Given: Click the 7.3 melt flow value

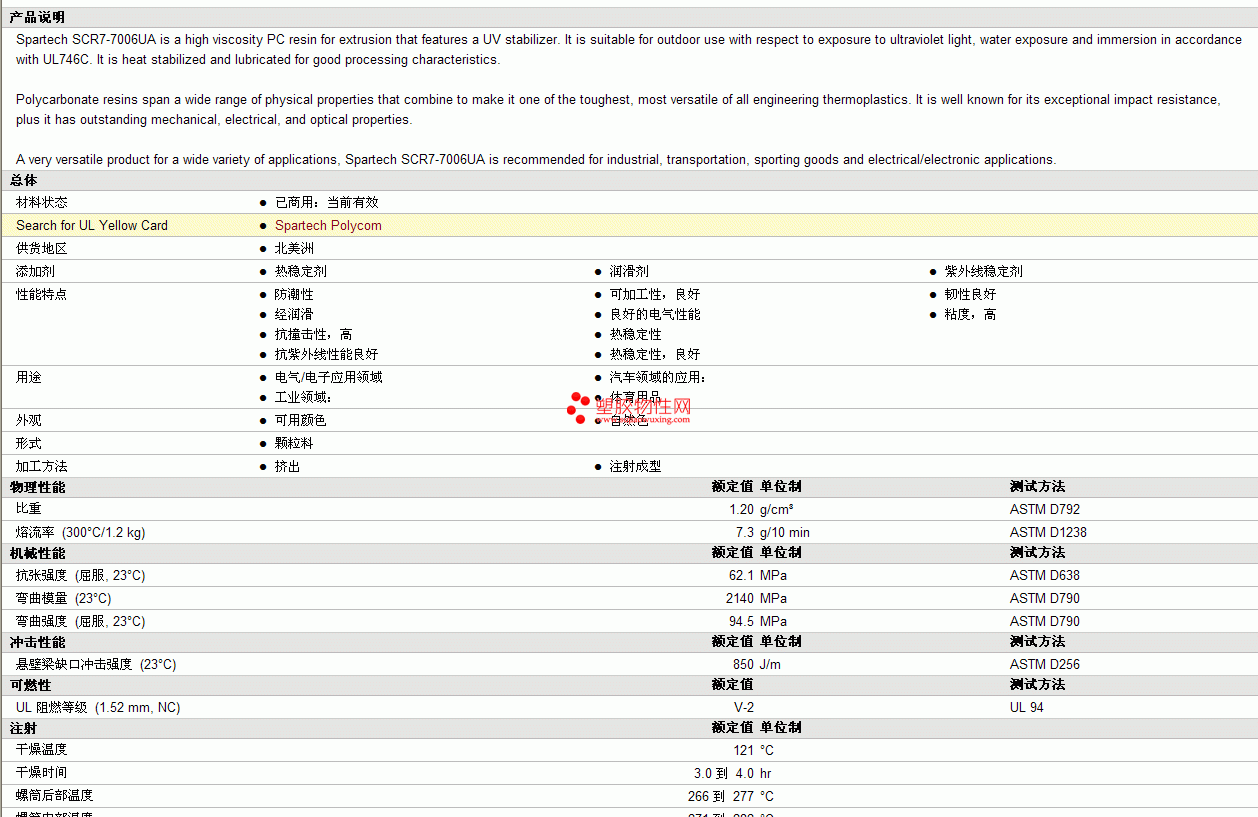Looking at the screenshot, I should click(x=745, y=532).
